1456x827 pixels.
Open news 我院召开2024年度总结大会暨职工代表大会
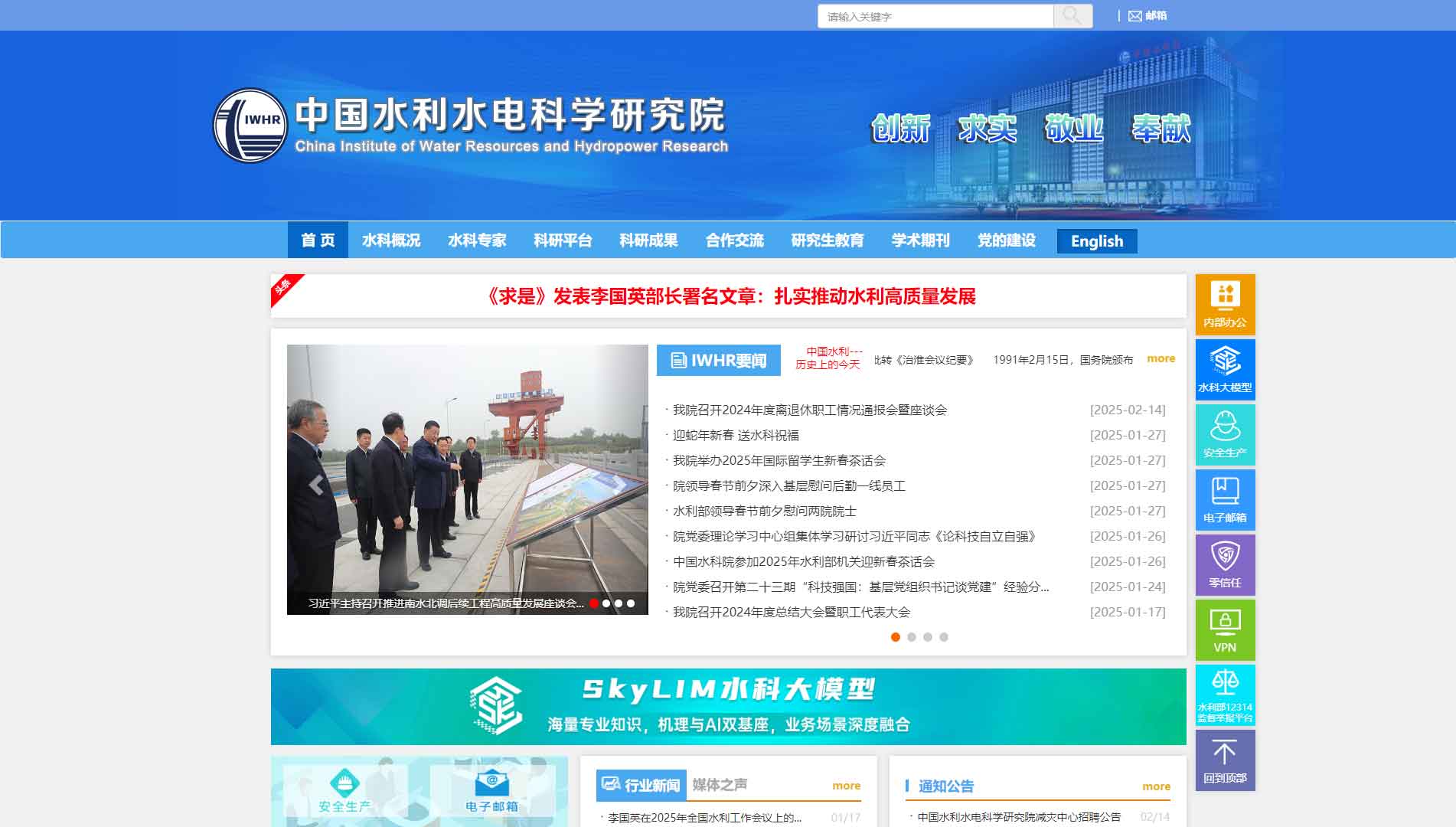pyautogui.click(x=792, y=612)
